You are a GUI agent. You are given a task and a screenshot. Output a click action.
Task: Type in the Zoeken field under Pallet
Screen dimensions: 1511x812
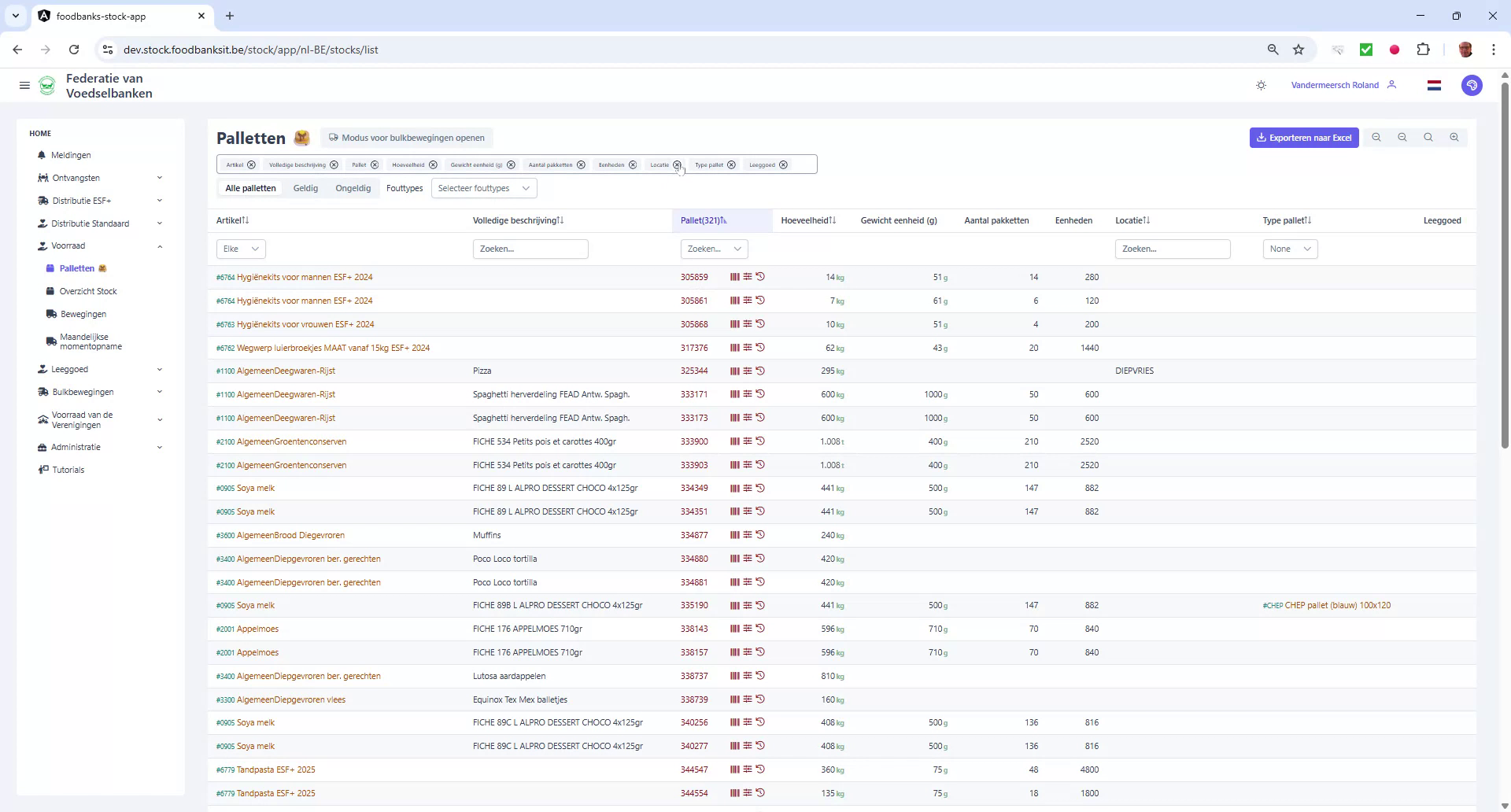click(x=708, y=249)
